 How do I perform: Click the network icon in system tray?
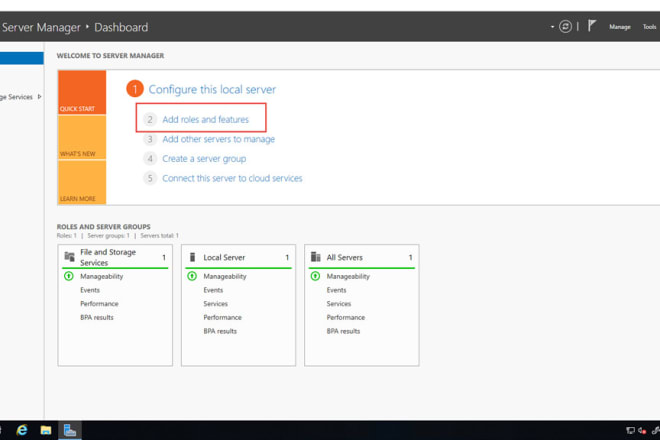pos(631,430)
